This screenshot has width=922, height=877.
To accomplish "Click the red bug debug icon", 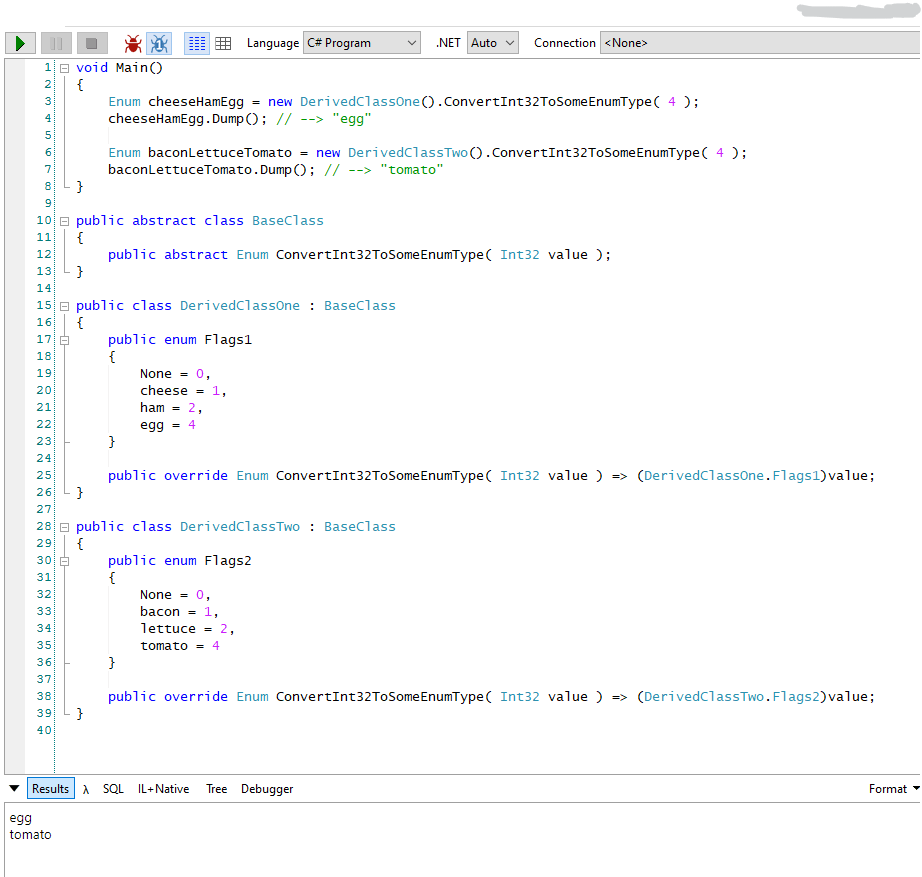I will tap(133, 43).
